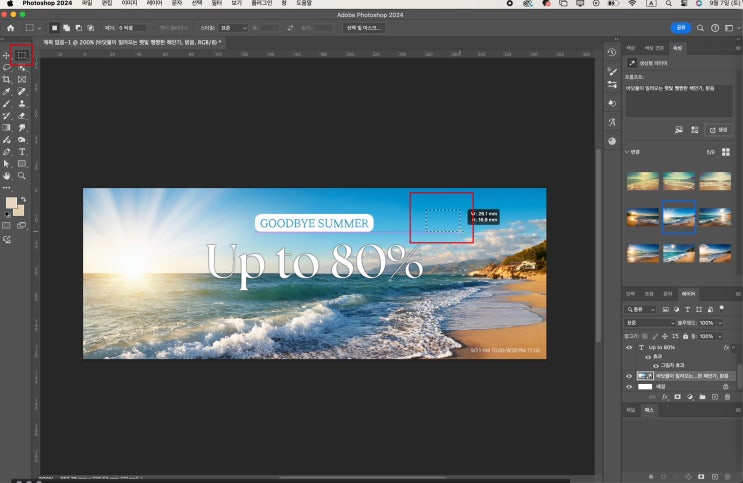Viewport: 743px width, 483px height.
Task: Collapse effects arrow on 'Up to 80%' layer
Action: (x=734, y=347)
